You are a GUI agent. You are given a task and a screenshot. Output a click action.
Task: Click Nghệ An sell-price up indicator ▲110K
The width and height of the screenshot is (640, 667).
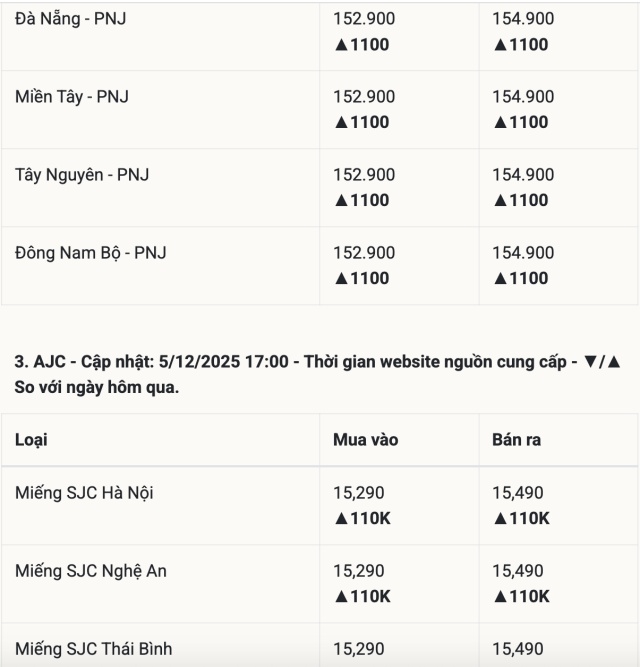point(521,596)
